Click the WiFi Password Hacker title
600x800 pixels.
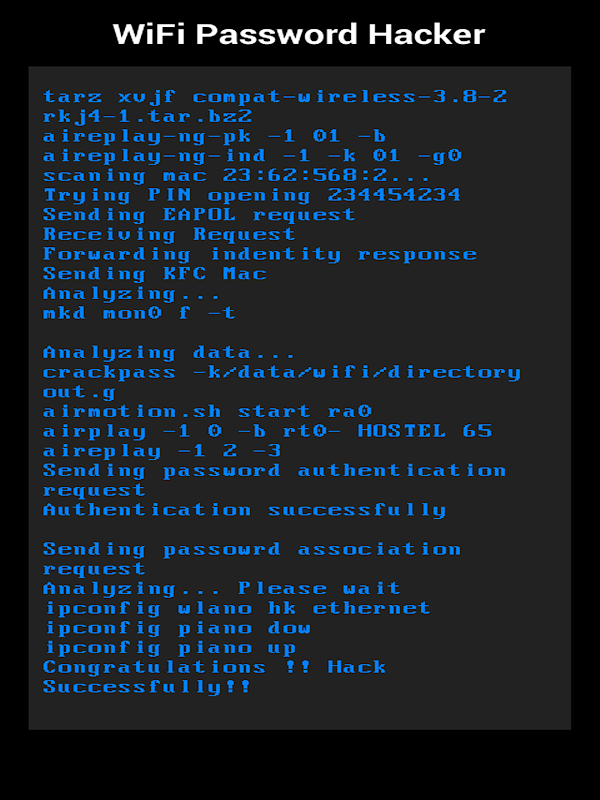[299, 35]
